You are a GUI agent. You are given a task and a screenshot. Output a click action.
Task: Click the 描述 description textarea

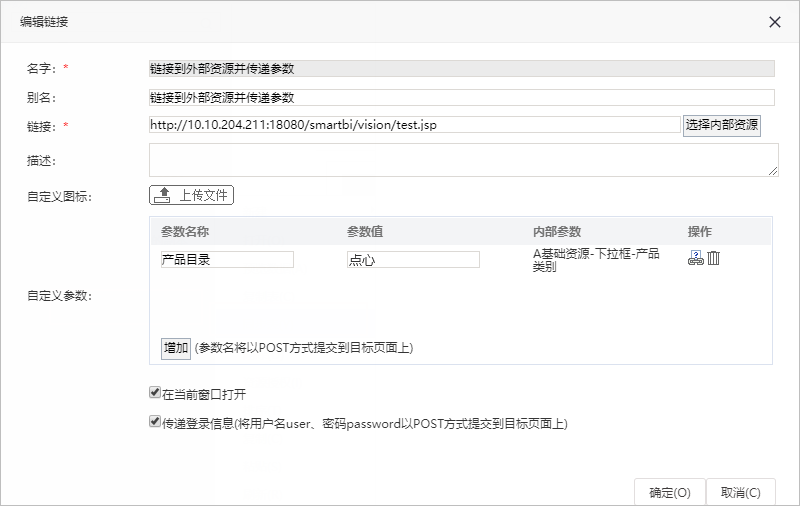[x=464, y=160]
